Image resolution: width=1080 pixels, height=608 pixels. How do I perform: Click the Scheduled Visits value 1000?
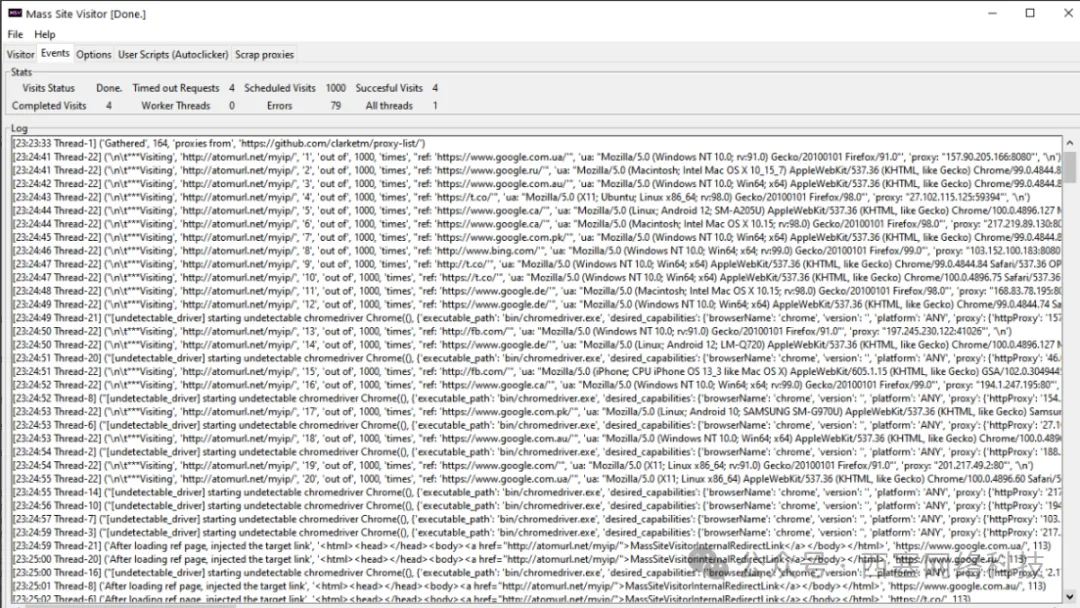pos(335,88)
